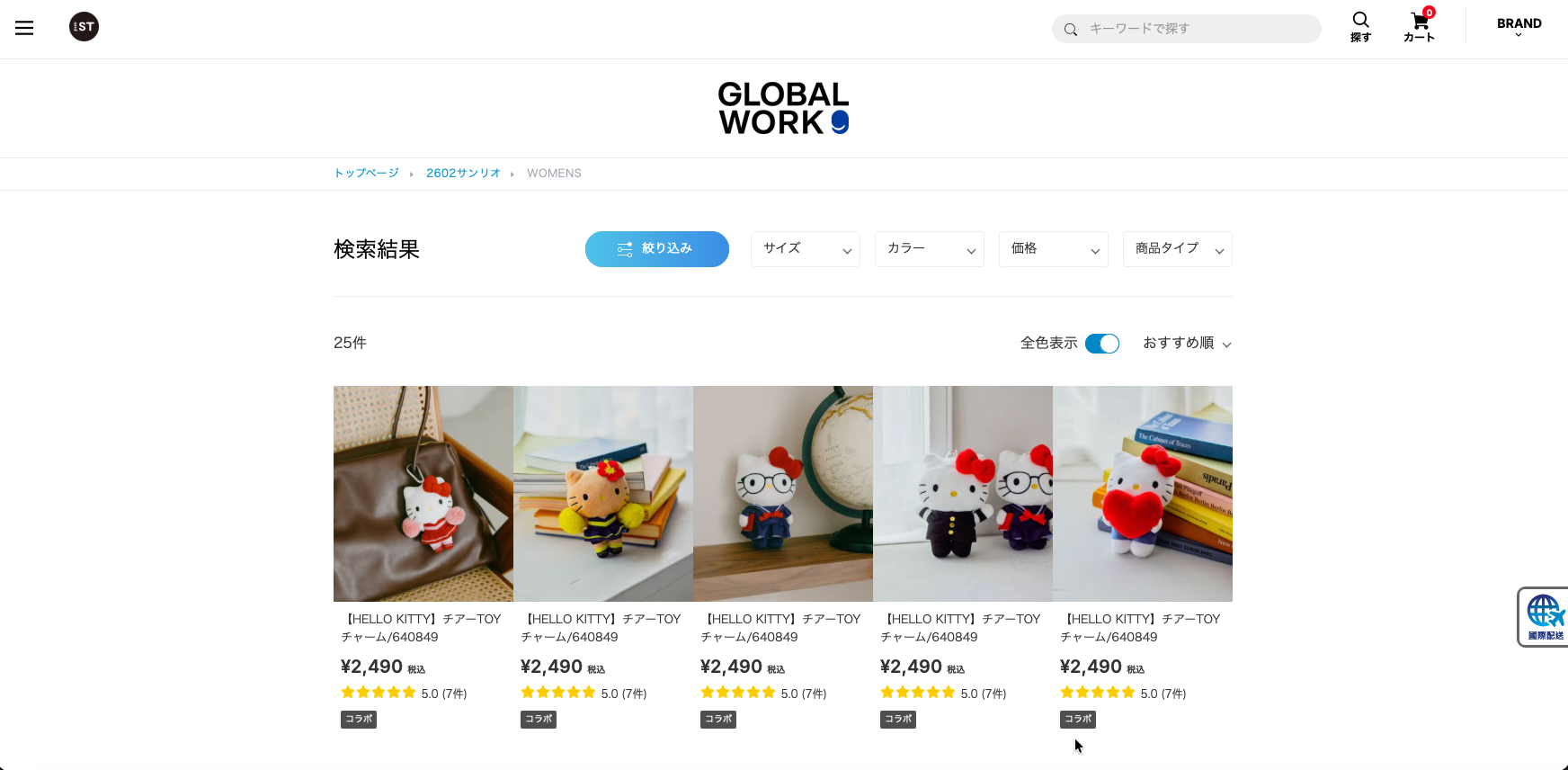Click the .ST round logo icon
1568x770 pixels.
pyautogui.click(x=84, y=27)
